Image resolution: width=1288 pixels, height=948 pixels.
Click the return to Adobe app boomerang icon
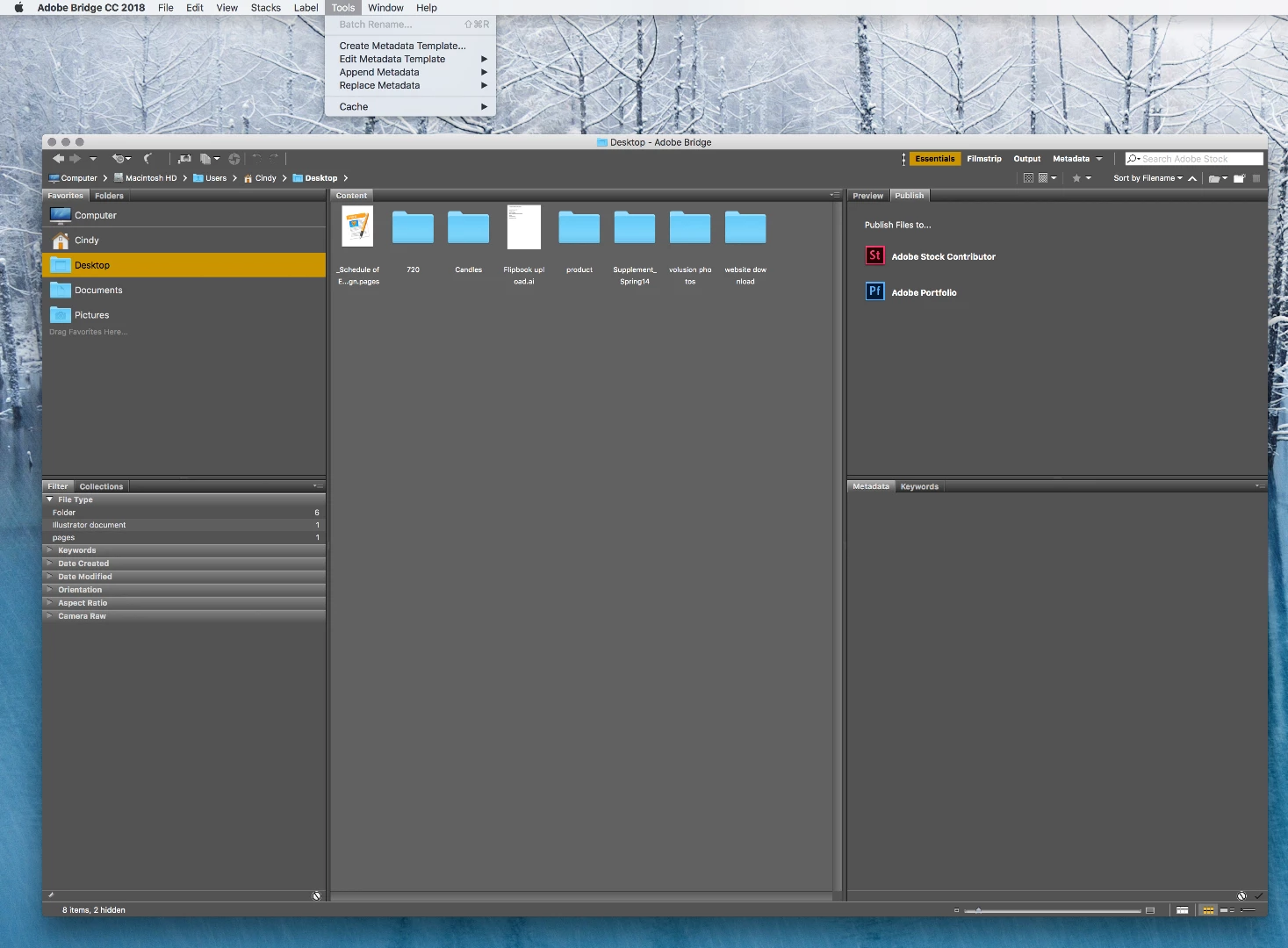(148, 159)
